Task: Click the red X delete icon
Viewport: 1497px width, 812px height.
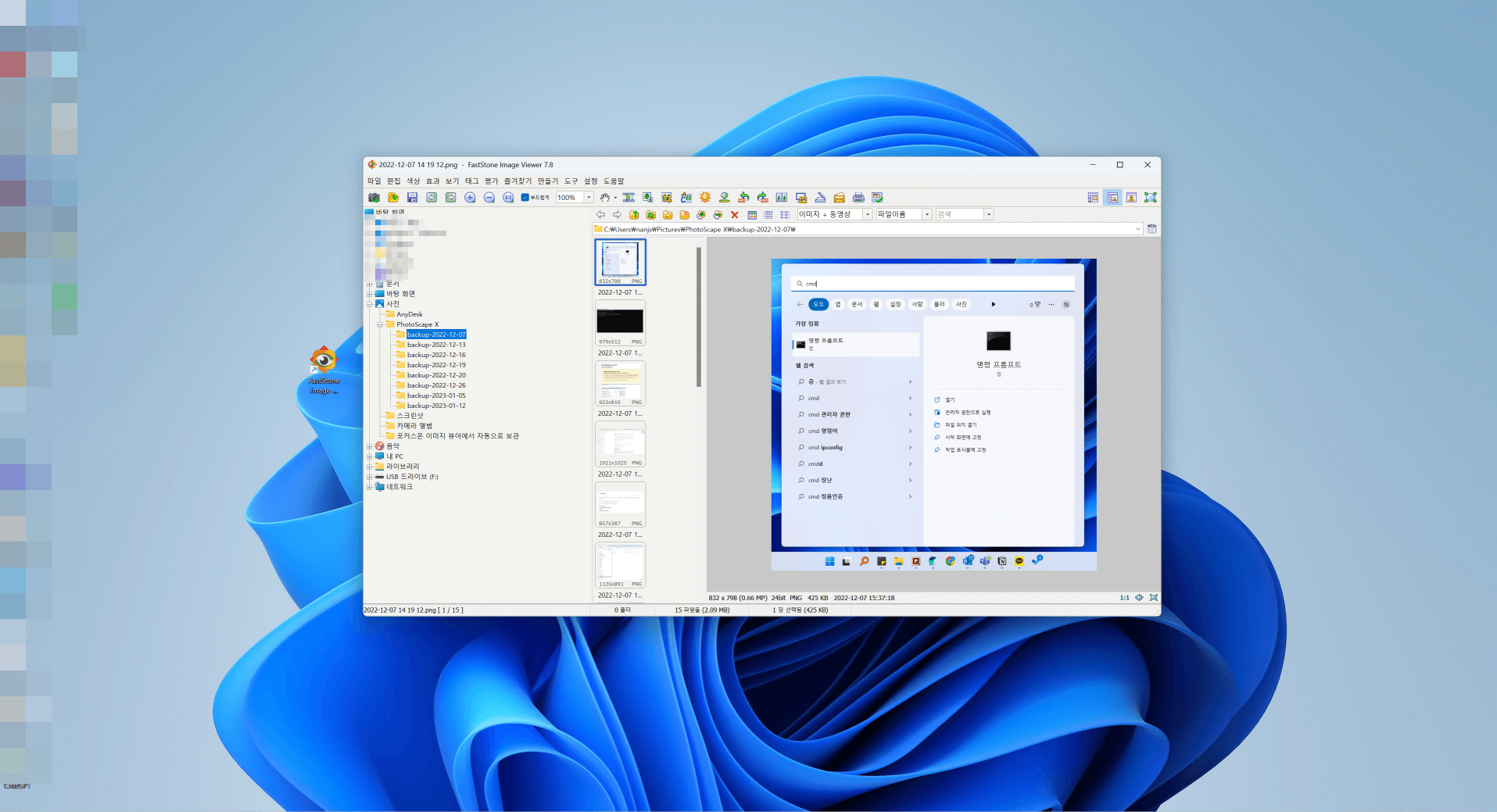Action: click(x=734, y=215)
